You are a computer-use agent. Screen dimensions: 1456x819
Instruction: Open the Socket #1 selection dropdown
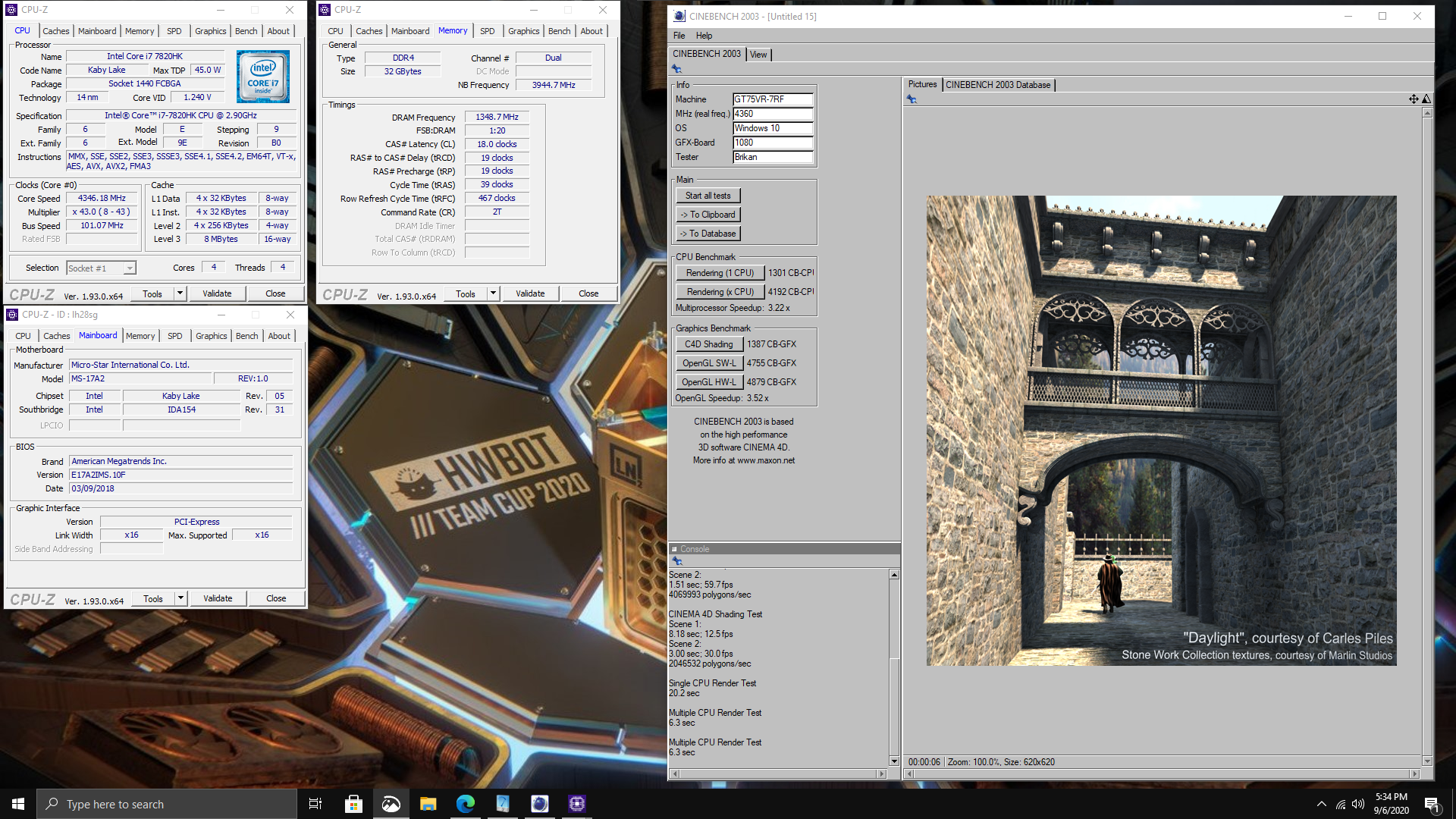tap(101, 268)
